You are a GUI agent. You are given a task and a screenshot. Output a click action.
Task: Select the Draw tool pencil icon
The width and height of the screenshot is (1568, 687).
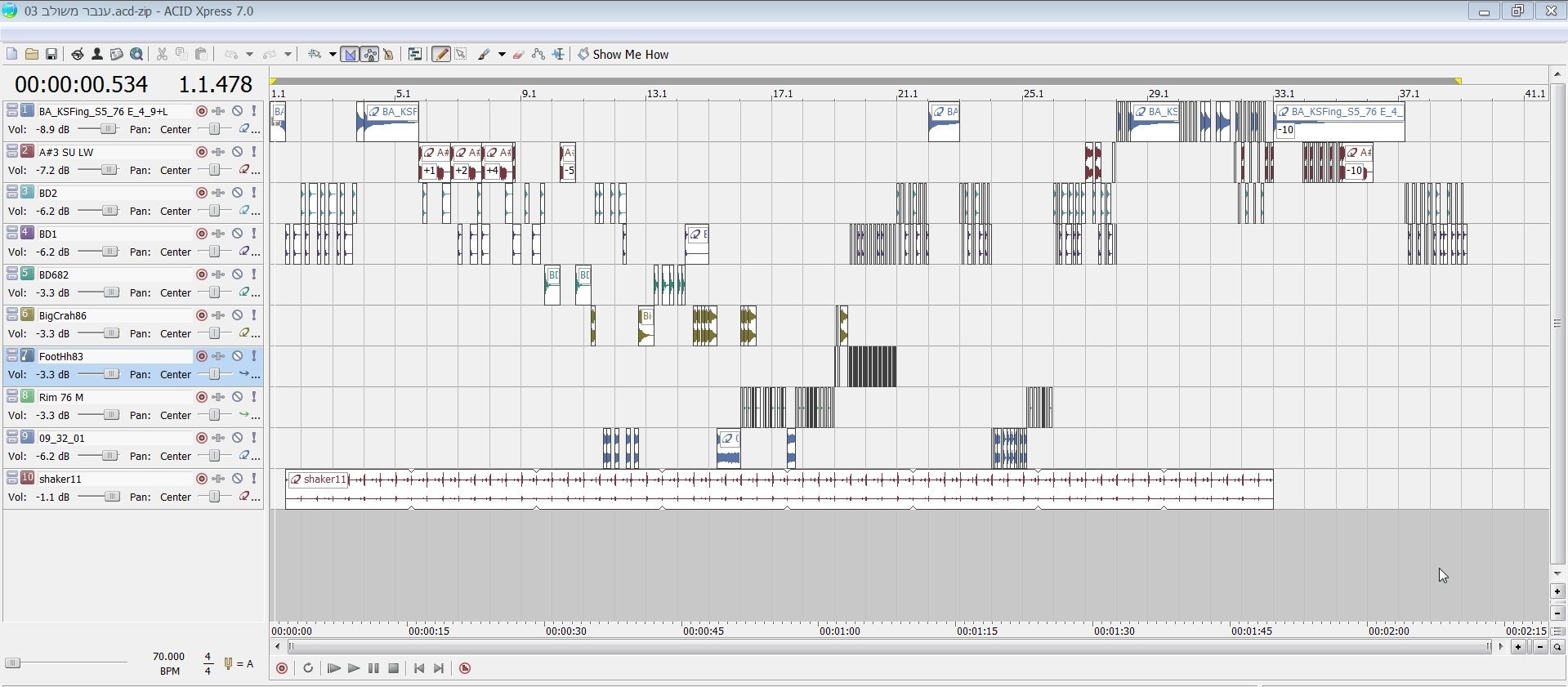[x=440, y=55]
